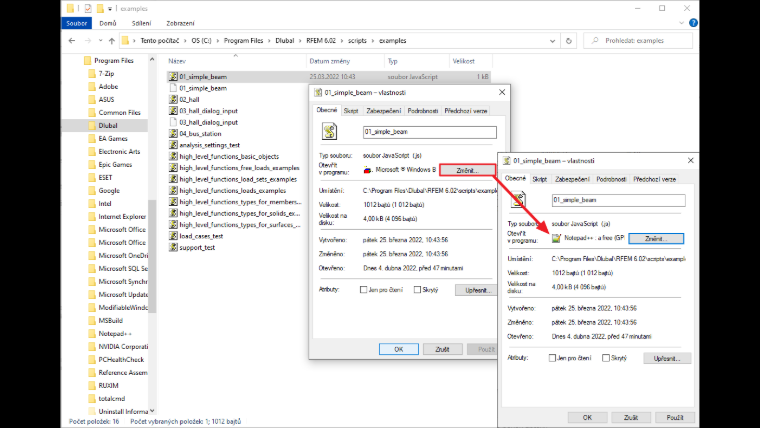Open Skript tab in right properties dialog

coord(539,179)
